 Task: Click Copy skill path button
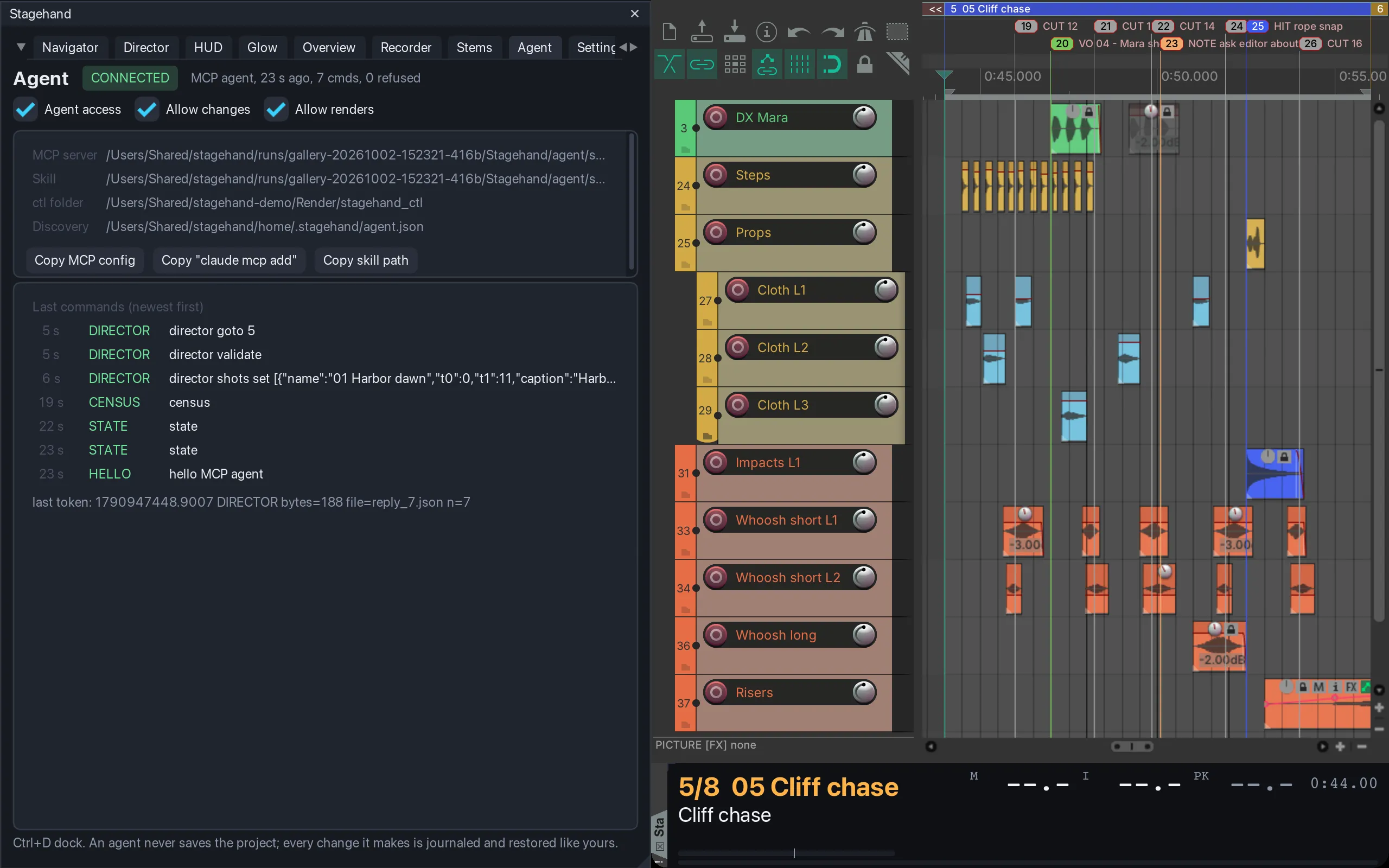coord(366,260)
